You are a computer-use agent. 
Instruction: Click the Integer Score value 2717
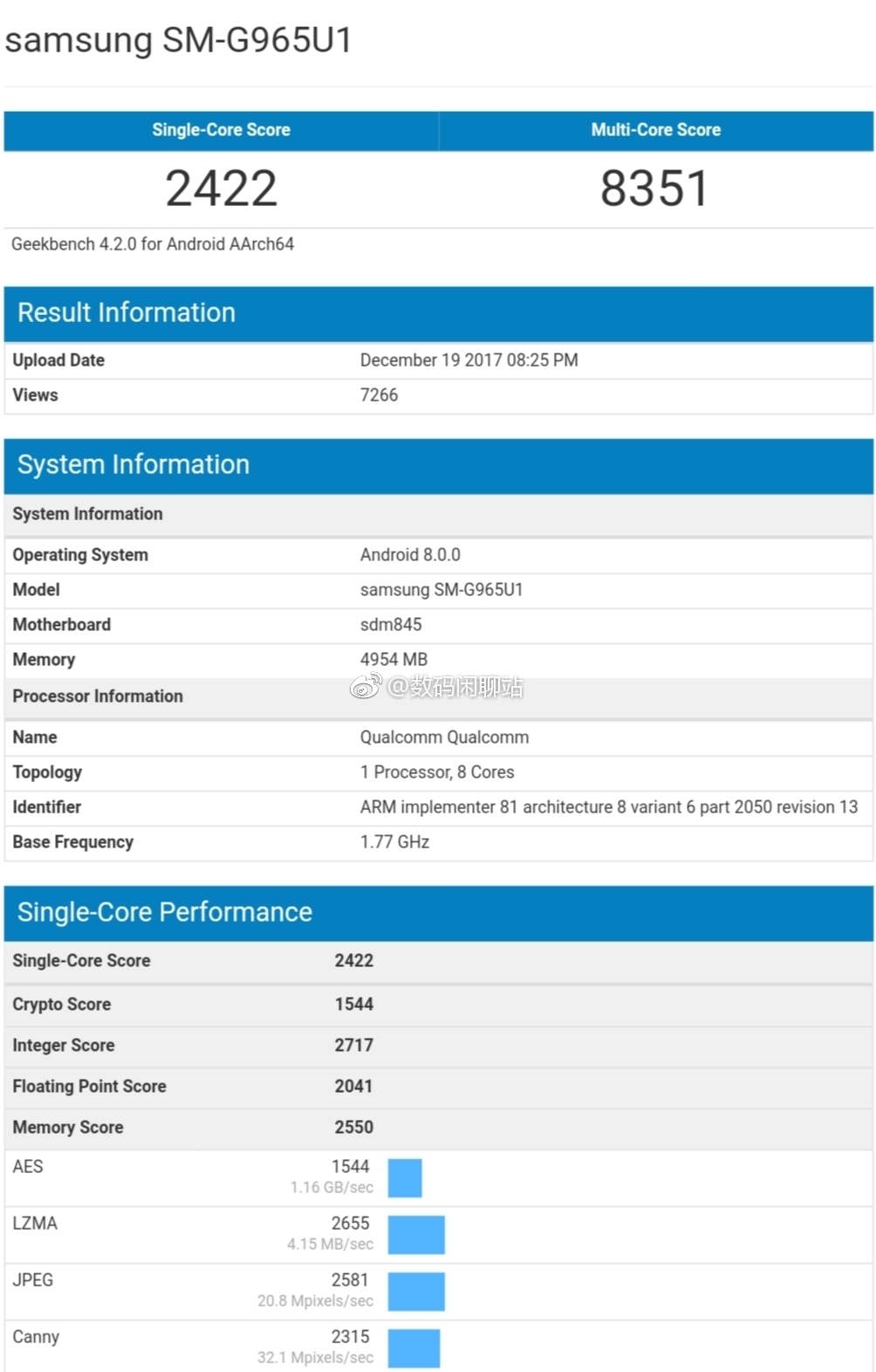click(x=354, y=1046)
